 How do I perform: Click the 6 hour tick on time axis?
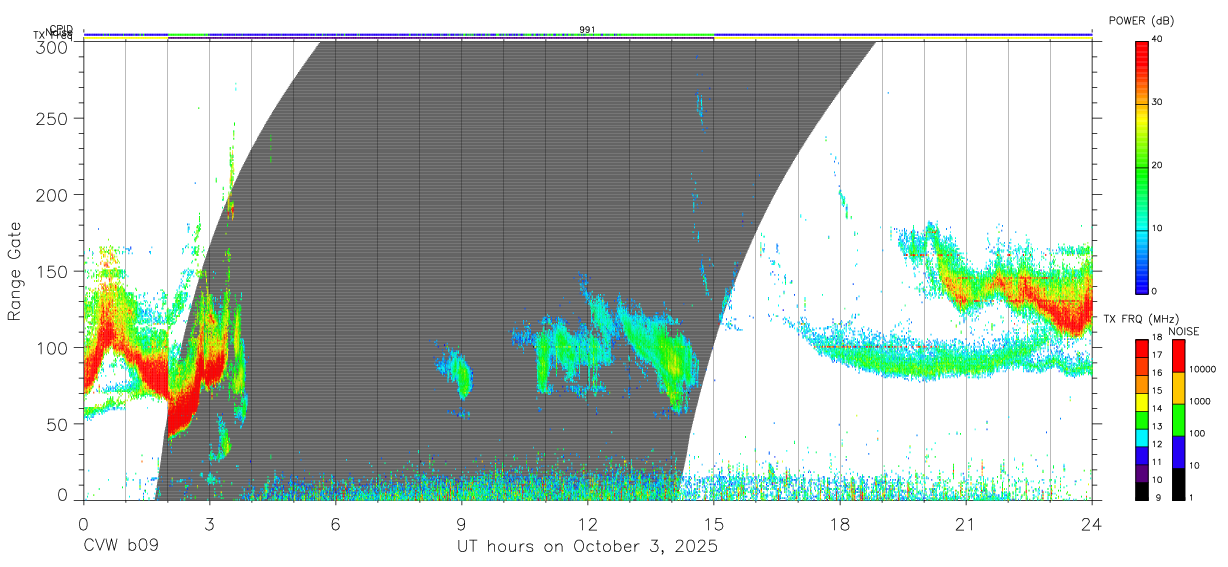click(x=335, y=523)
